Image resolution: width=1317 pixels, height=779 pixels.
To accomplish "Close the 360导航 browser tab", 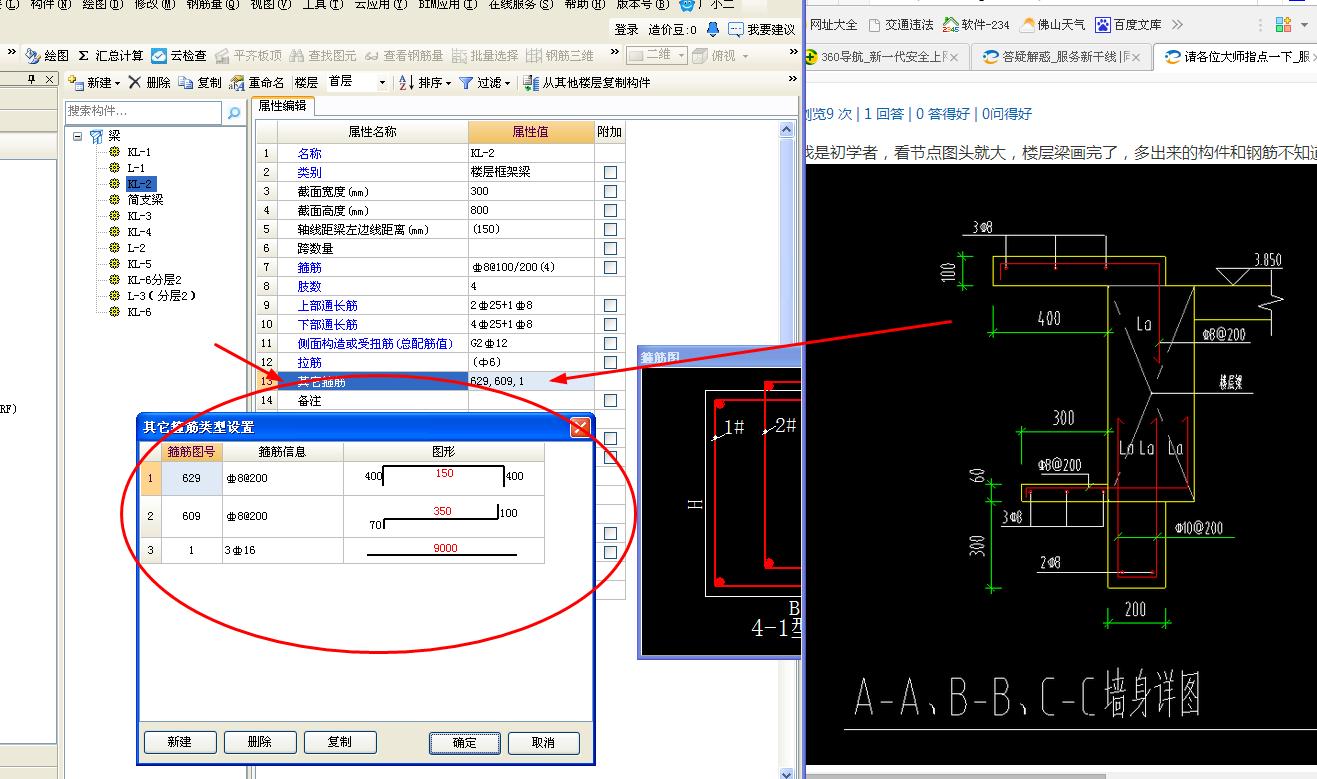I will (x=954, y=57).
